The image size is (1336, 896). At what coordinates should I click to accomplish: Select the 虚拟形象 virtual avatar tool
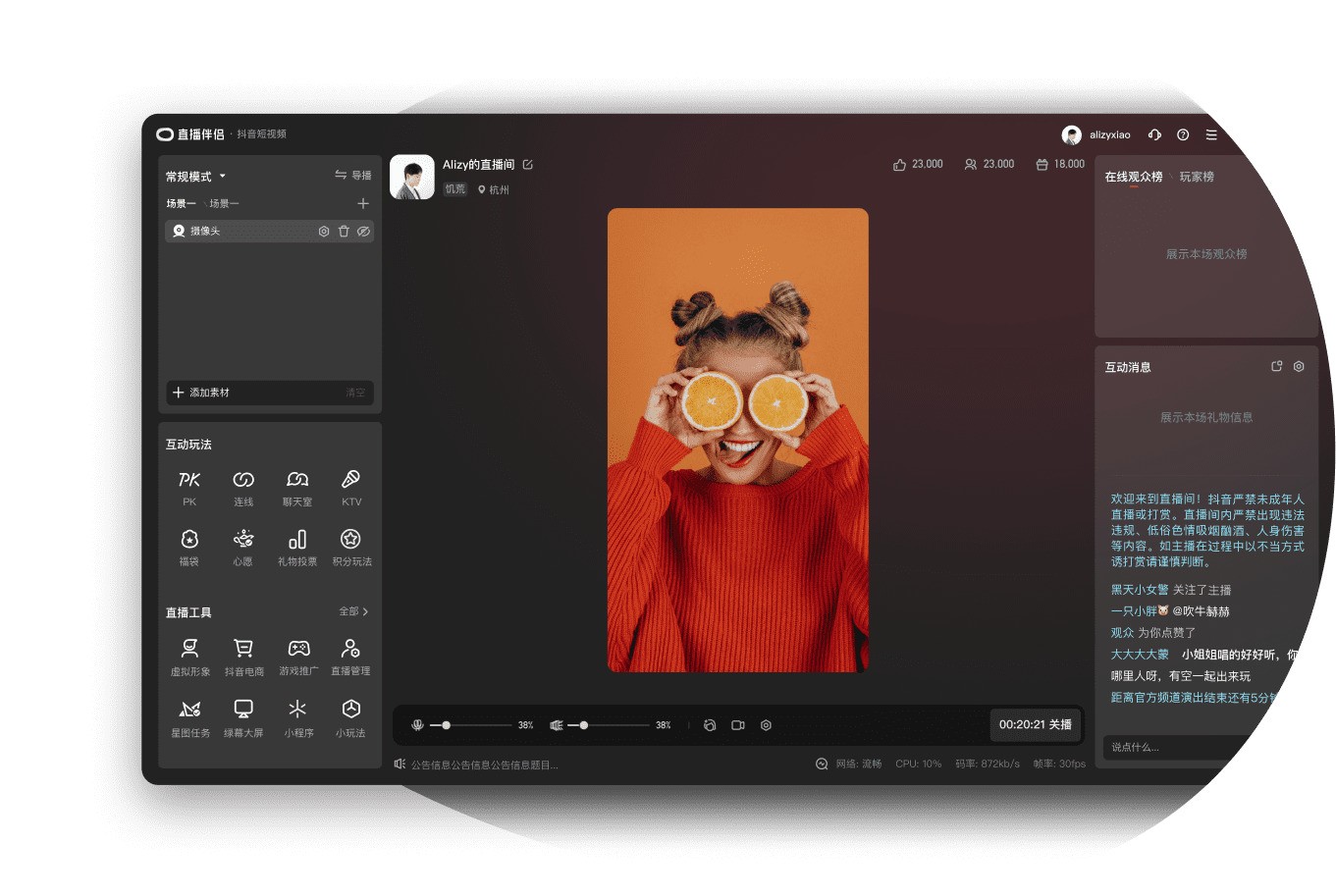189,649
